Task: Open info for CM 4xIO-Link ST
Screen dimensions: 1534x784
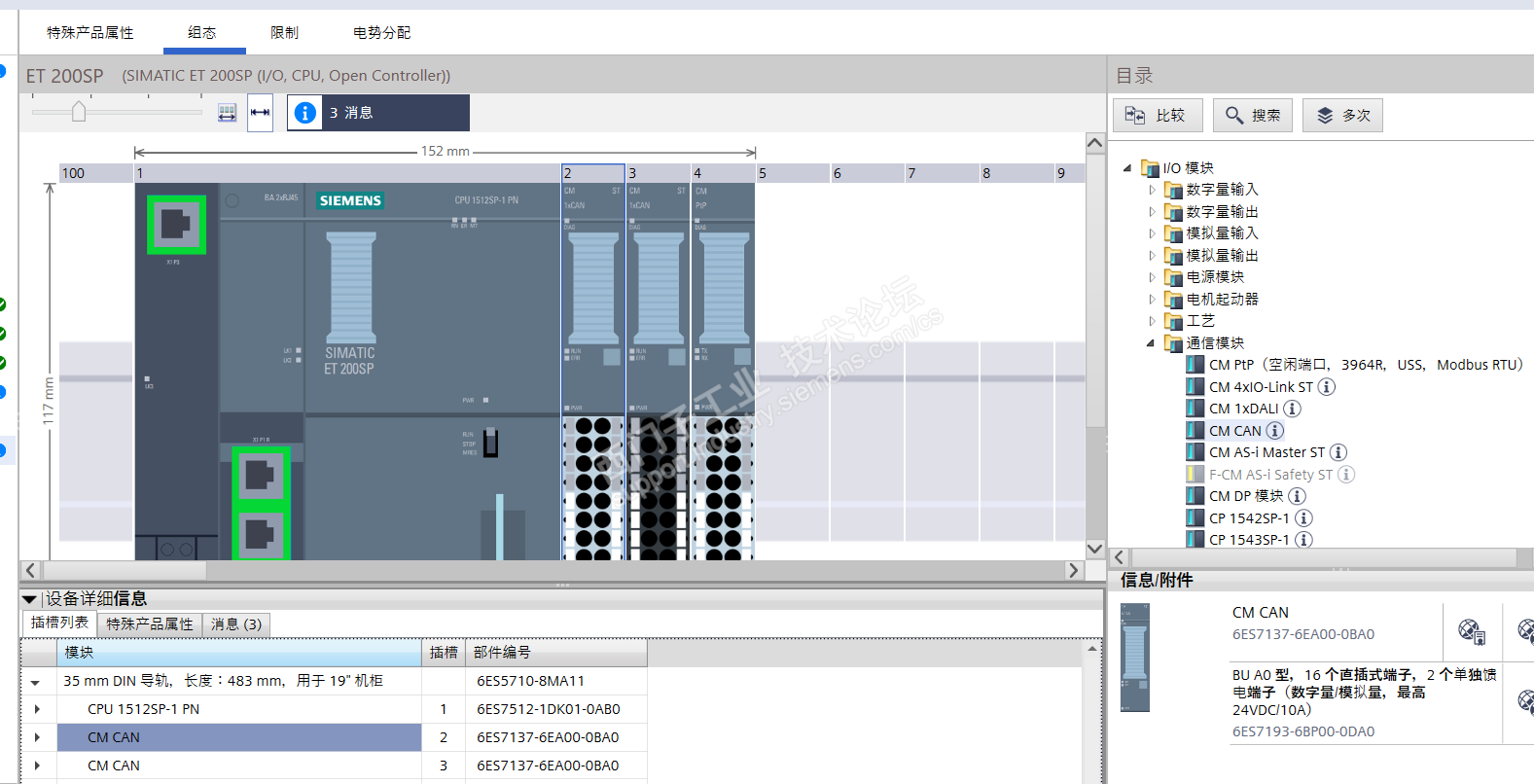Action: click(1326, 387)
